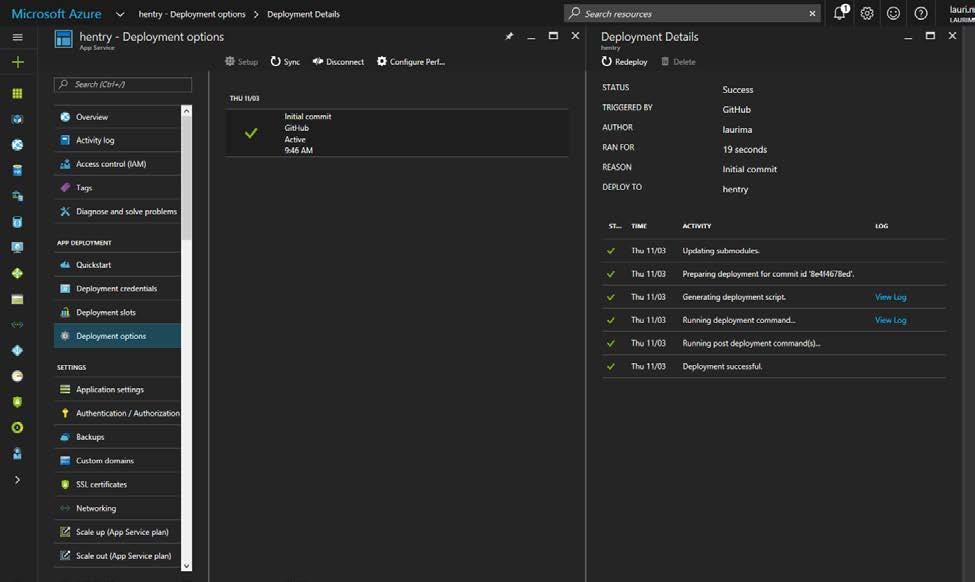Open Authentication / Authorization menu item

118,413
